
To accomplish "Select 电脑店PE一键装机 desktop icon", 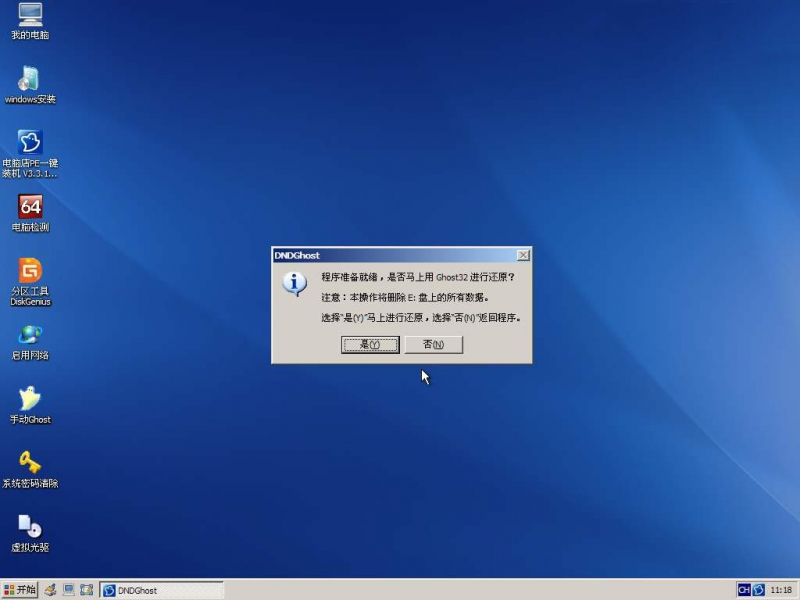I will coord(30,153).
